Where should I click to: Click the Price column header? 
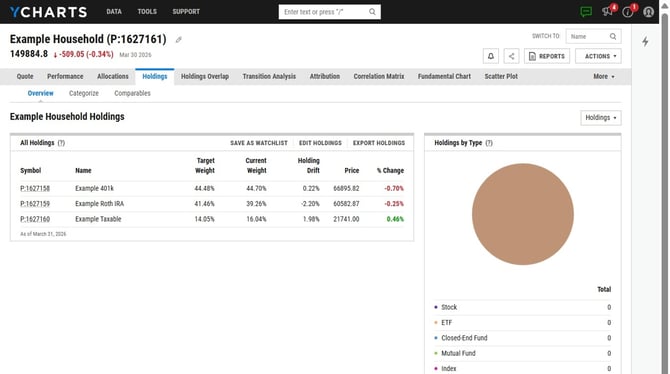[x=352, y=171]
